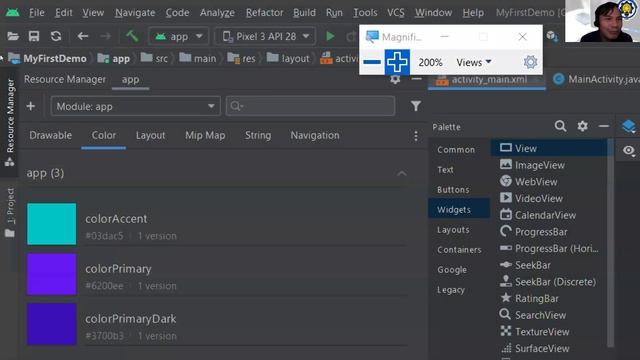
Task: Open Resource Manager panel gear settings
Action: [x=395, y=80]
